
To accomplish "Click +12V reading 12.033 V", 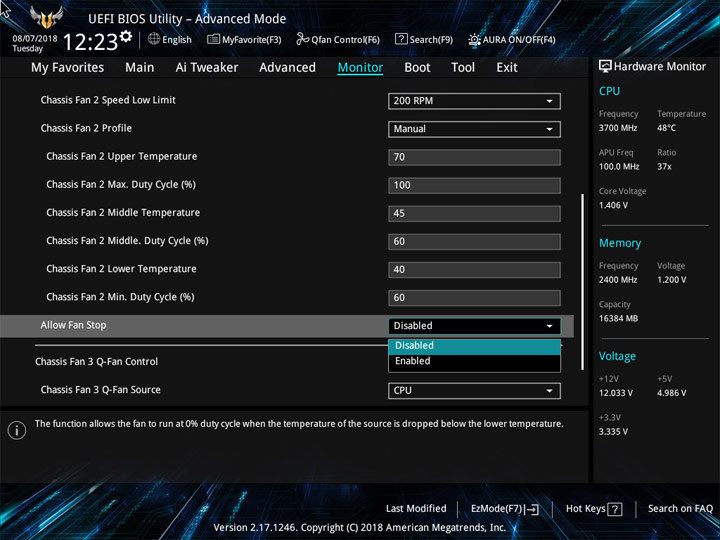I will click(x=616, y=393).
